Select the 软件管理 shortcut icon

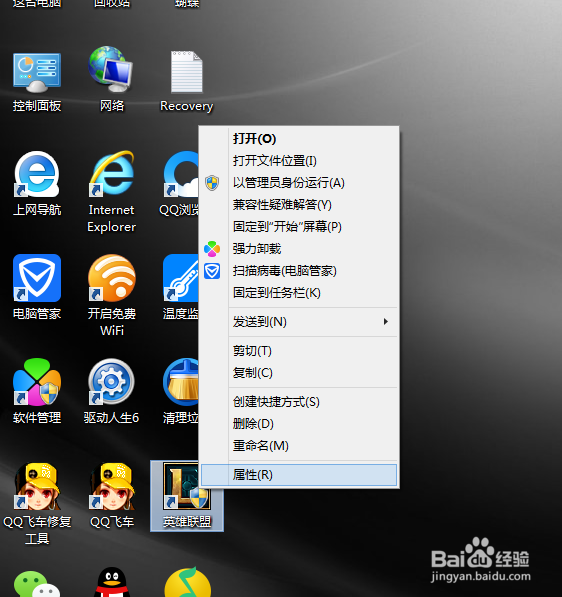coord(37,382)
